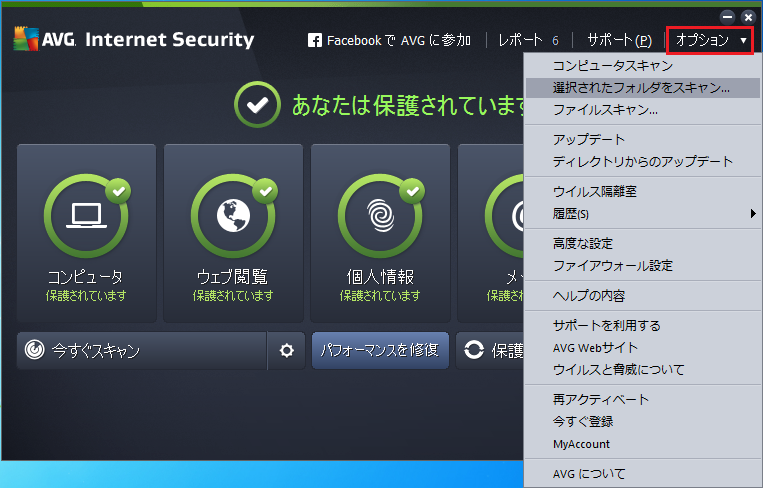Click the refresh icon on 保護 button

click(x=474, y=350)
